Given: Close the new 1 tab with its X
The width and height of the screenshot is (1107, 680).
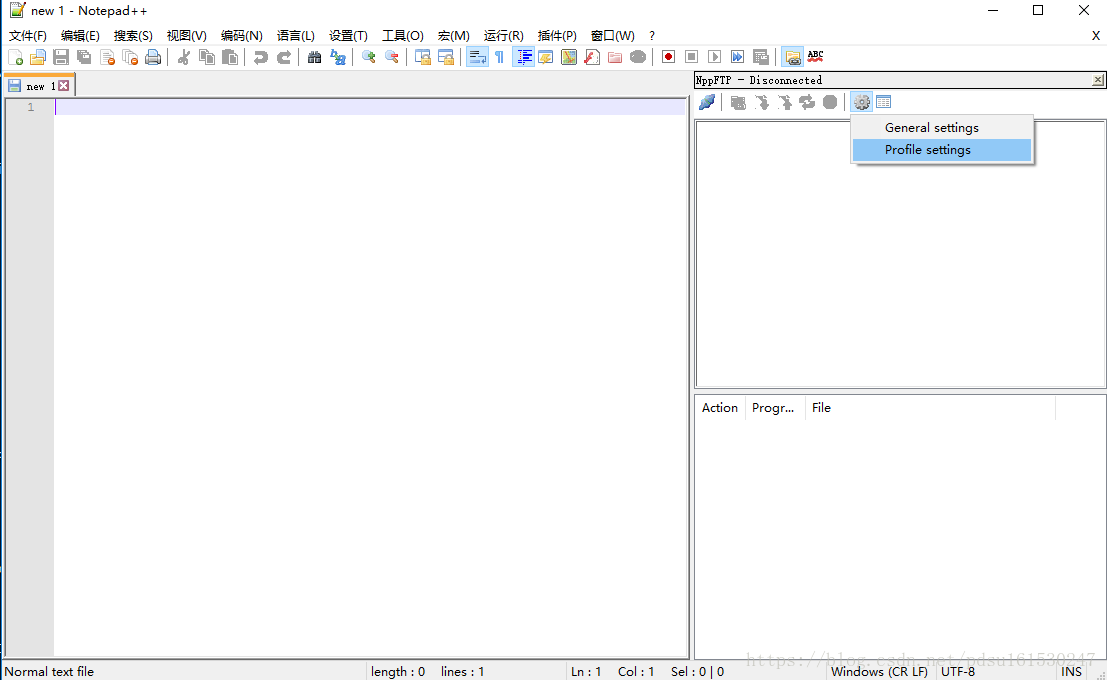Looking at the screenshot, I should click(x=64, y=85).
